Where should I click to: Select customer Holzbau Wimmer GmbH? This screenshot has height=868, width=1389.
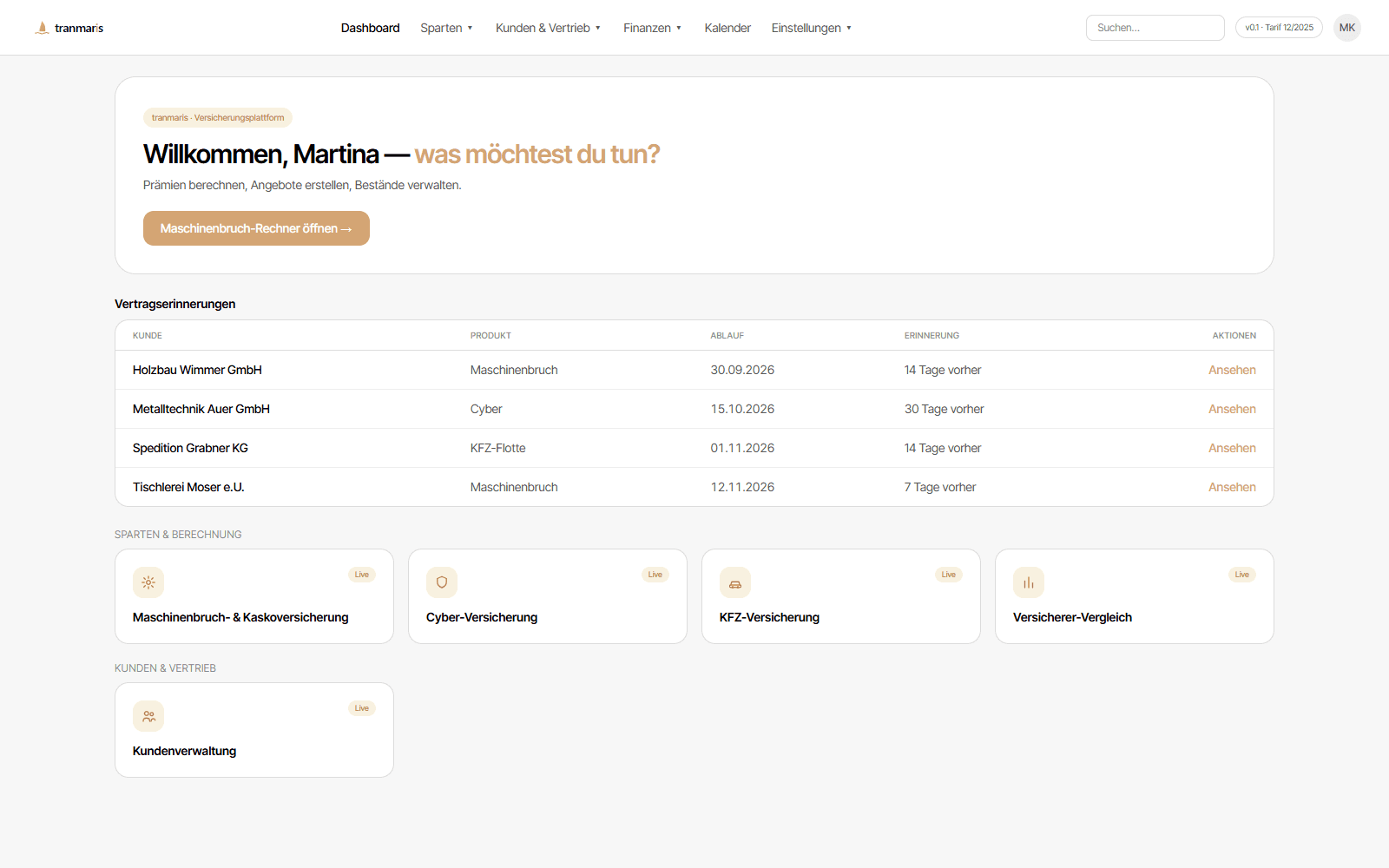pos(197,370)
